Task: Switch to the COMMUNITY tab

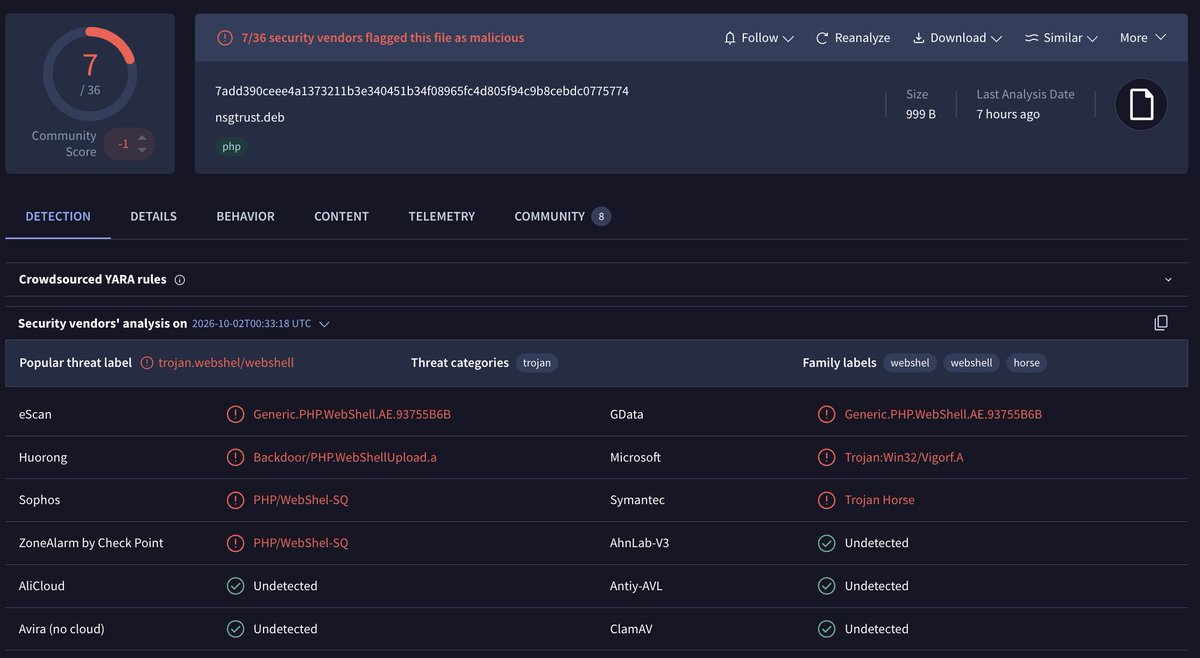Action: [x=562, y=216]
